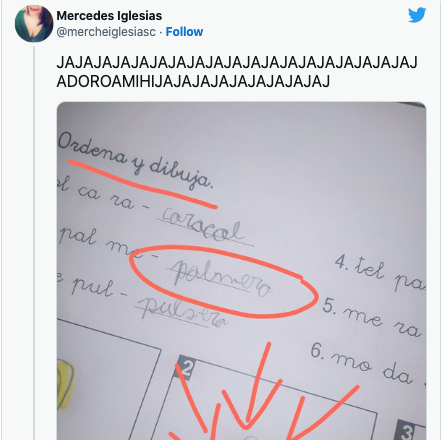This screenshot has height=440, width=441.
Task: Click the JAJAJA tweet text
Action: point(237,72)
